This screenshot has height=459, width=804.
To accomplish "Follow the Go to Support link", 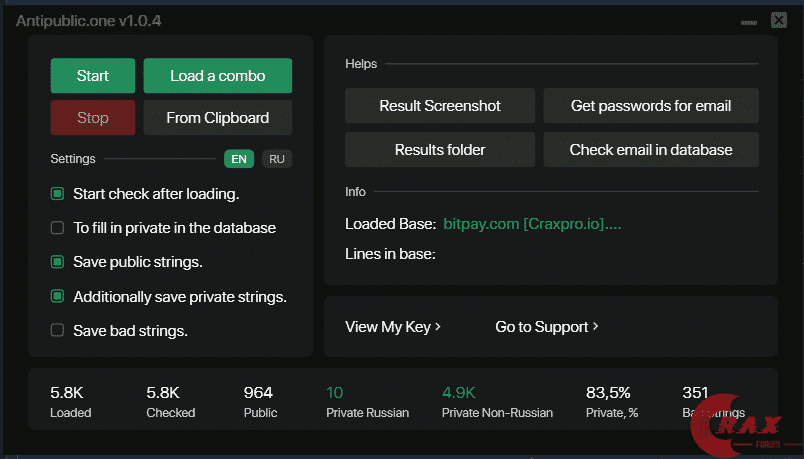I will [x=547, y=327].
